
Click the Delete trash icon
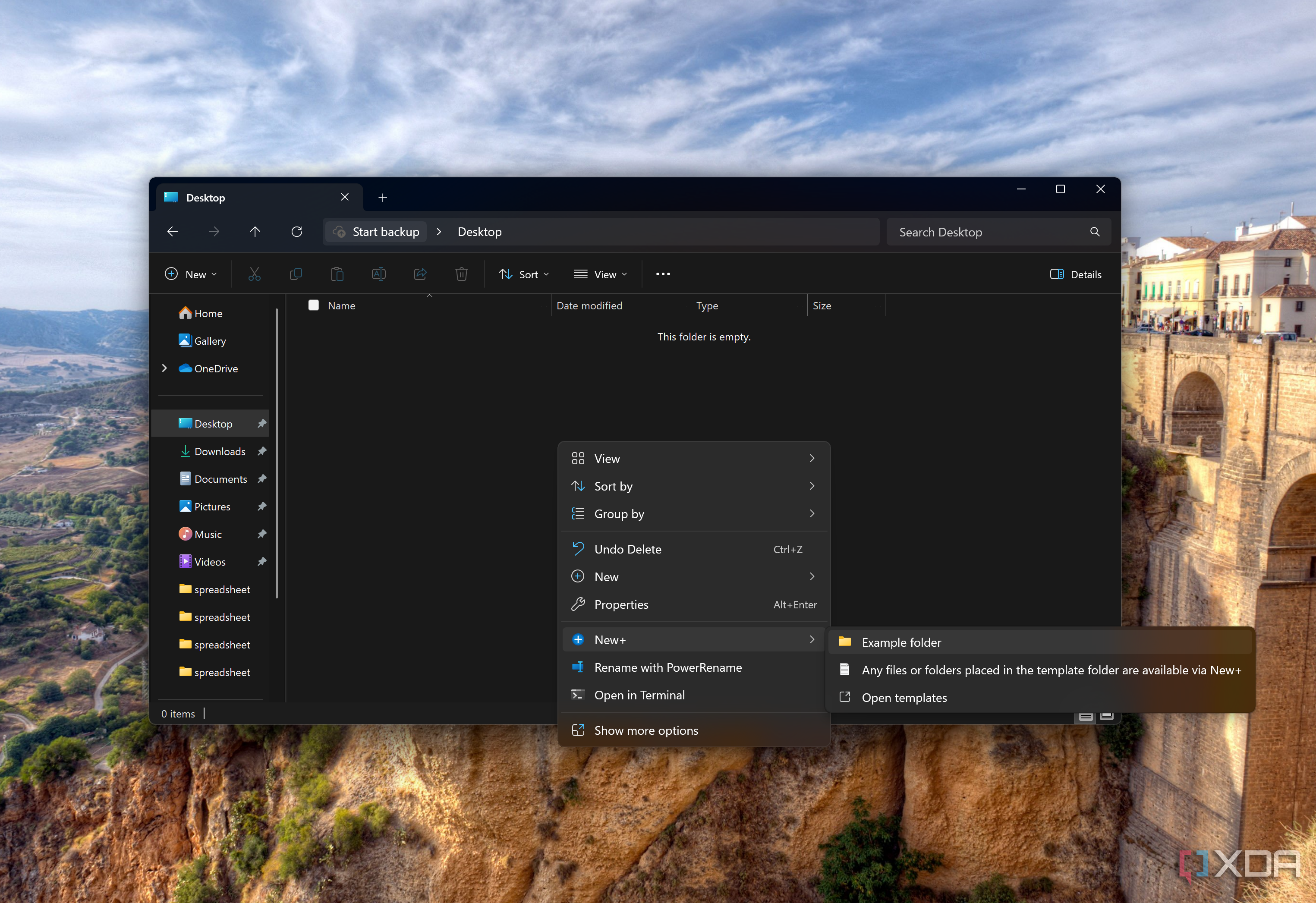pyautogui.click(x=462, y=274)
